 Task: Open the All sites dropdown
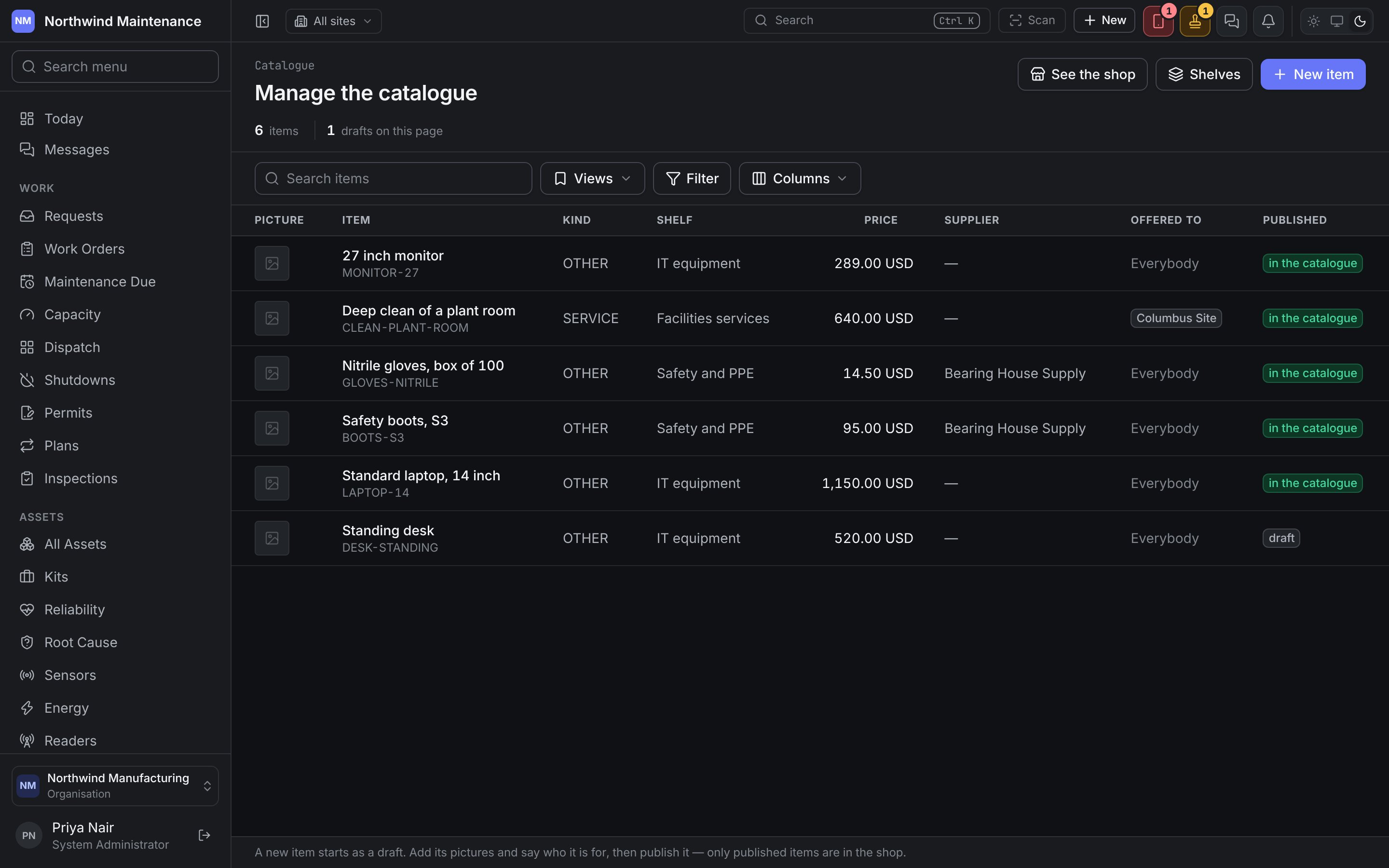333,21
